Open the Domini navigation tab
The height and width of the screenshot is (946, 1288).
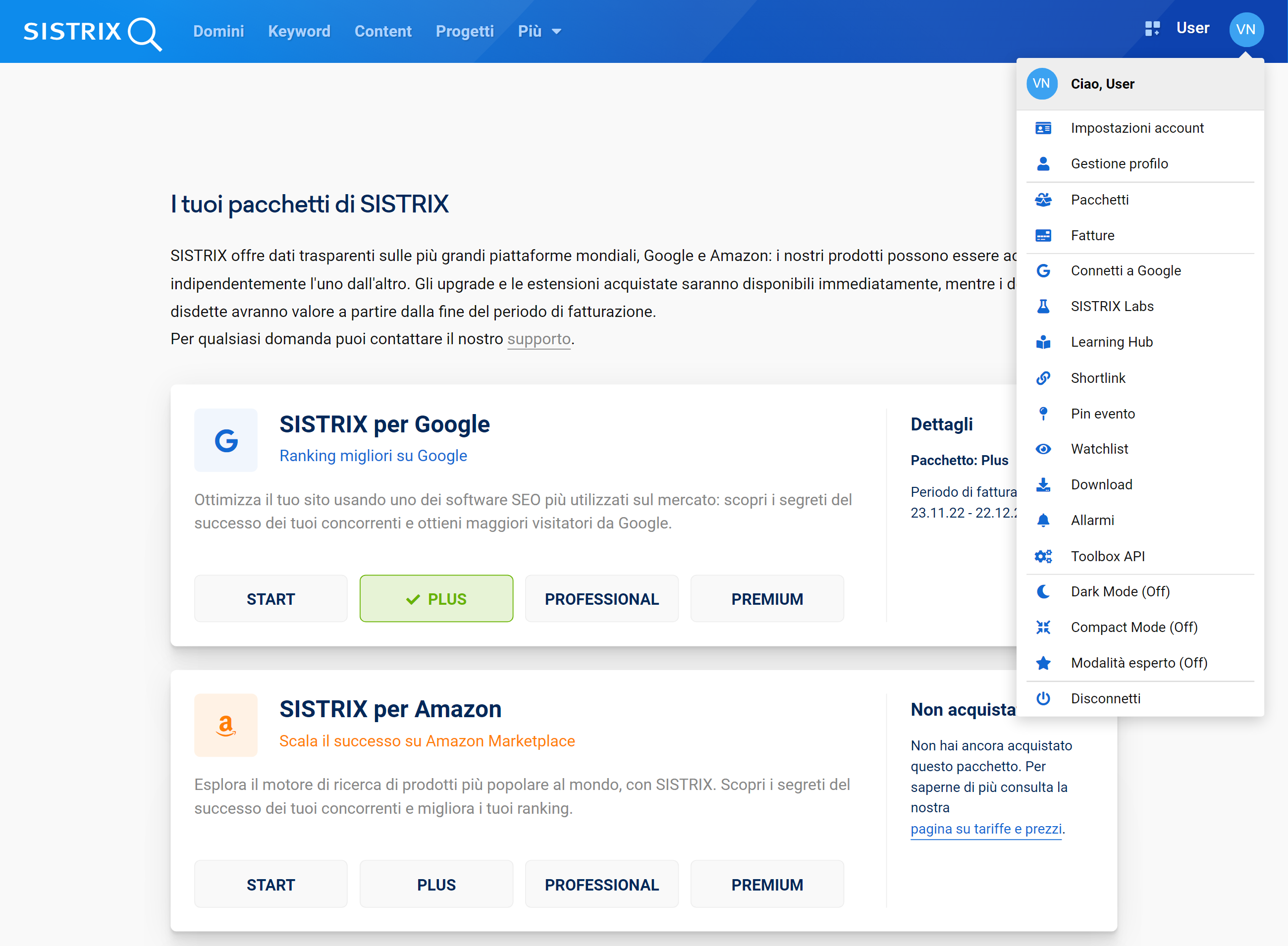(218, 32)
